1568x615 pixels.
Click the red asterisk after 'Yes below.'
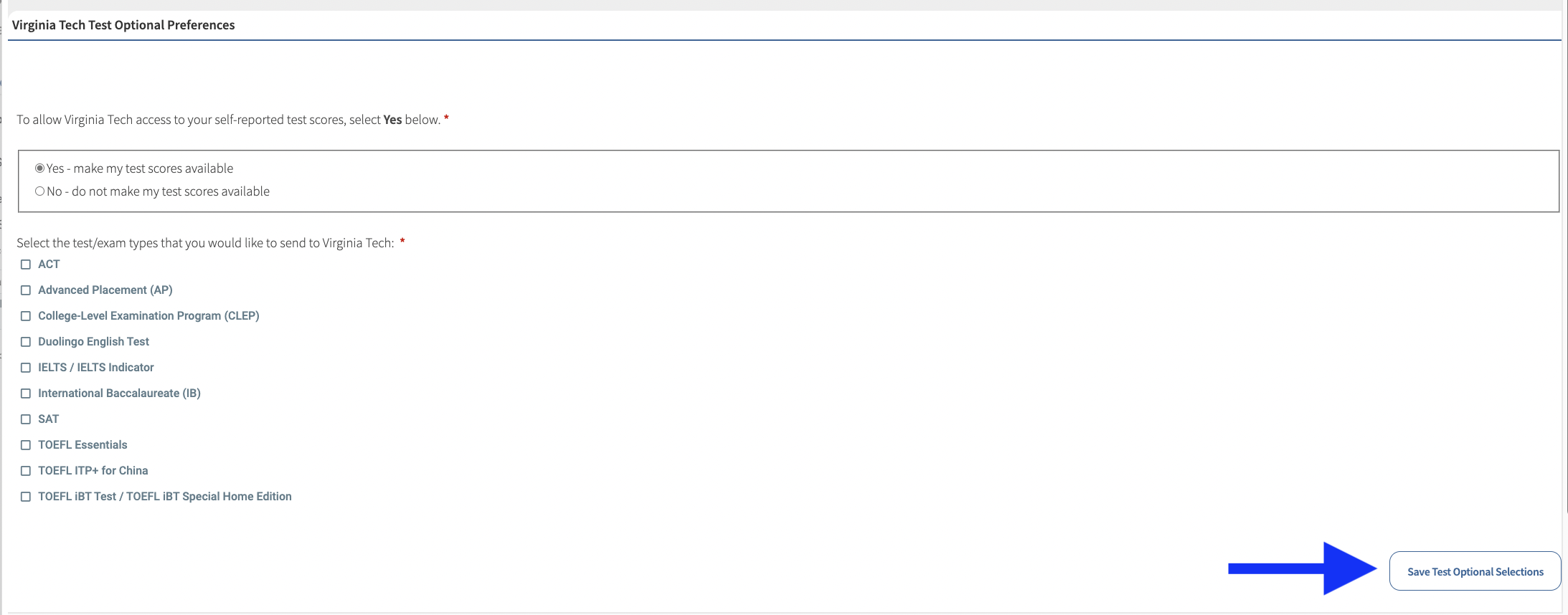446,118
